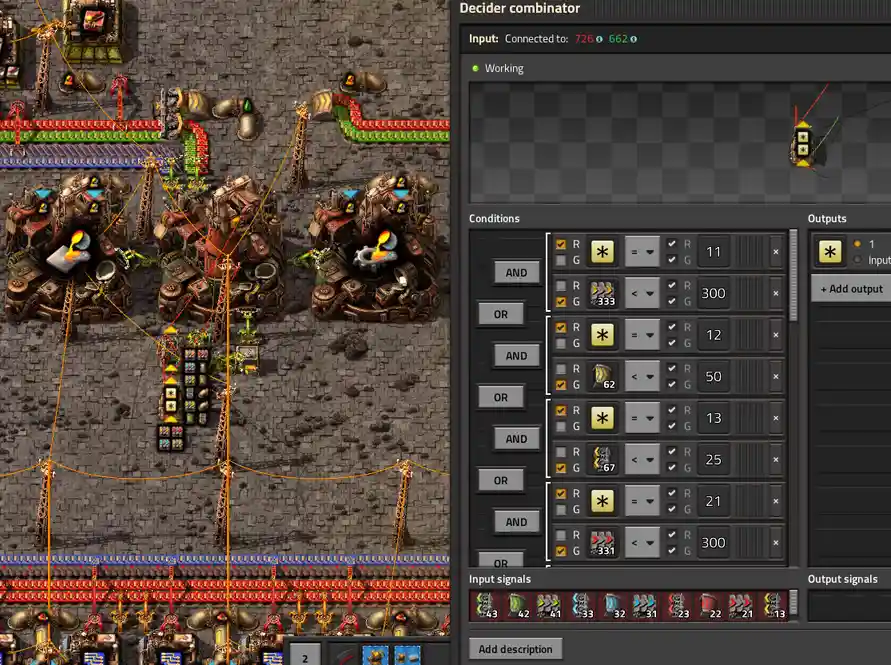Change the yellow belt 333 signal slot
The height and width of the screenshot is (665, 891).
(602, 293)
